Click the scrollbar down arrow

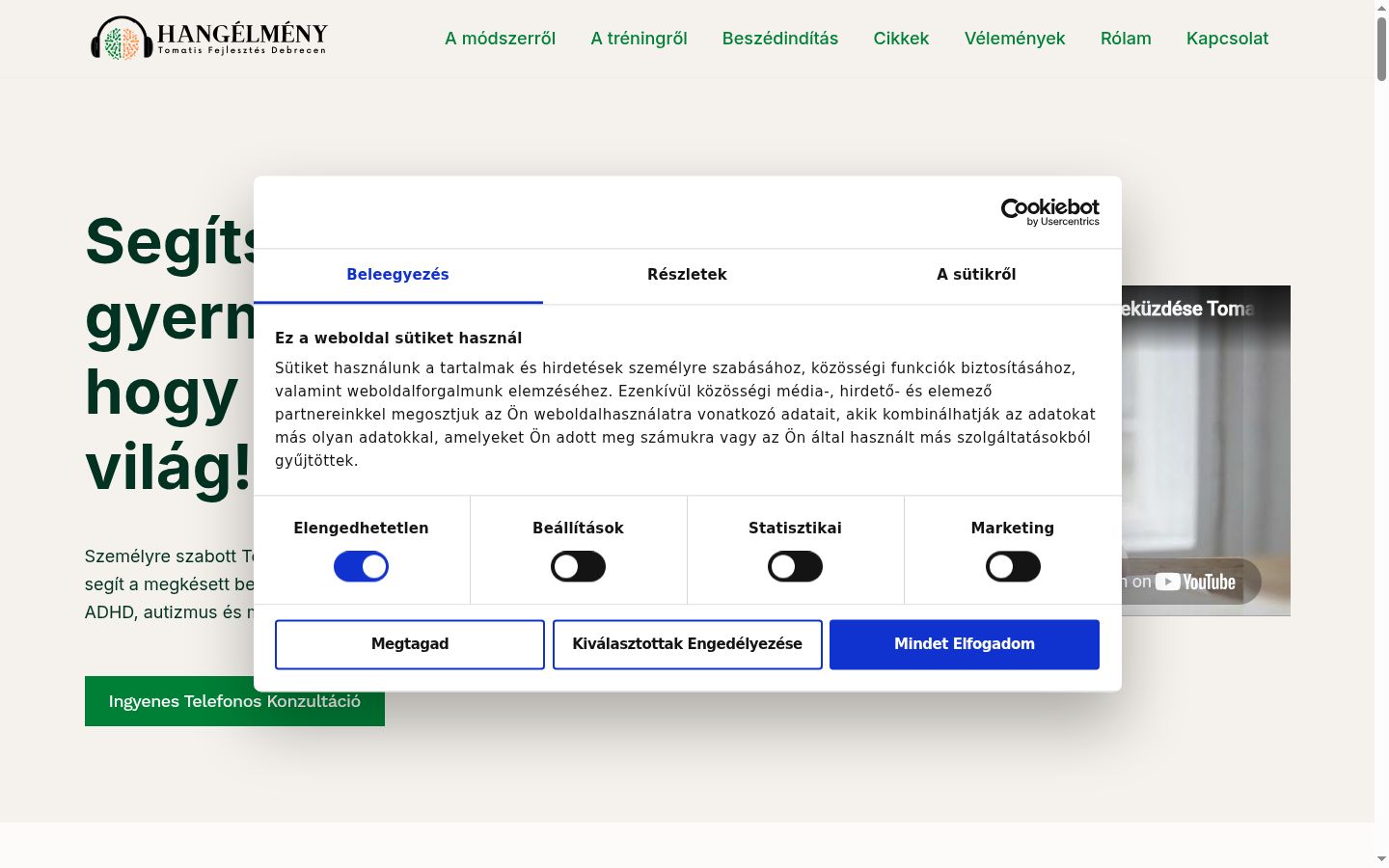tap(1381, 858)
